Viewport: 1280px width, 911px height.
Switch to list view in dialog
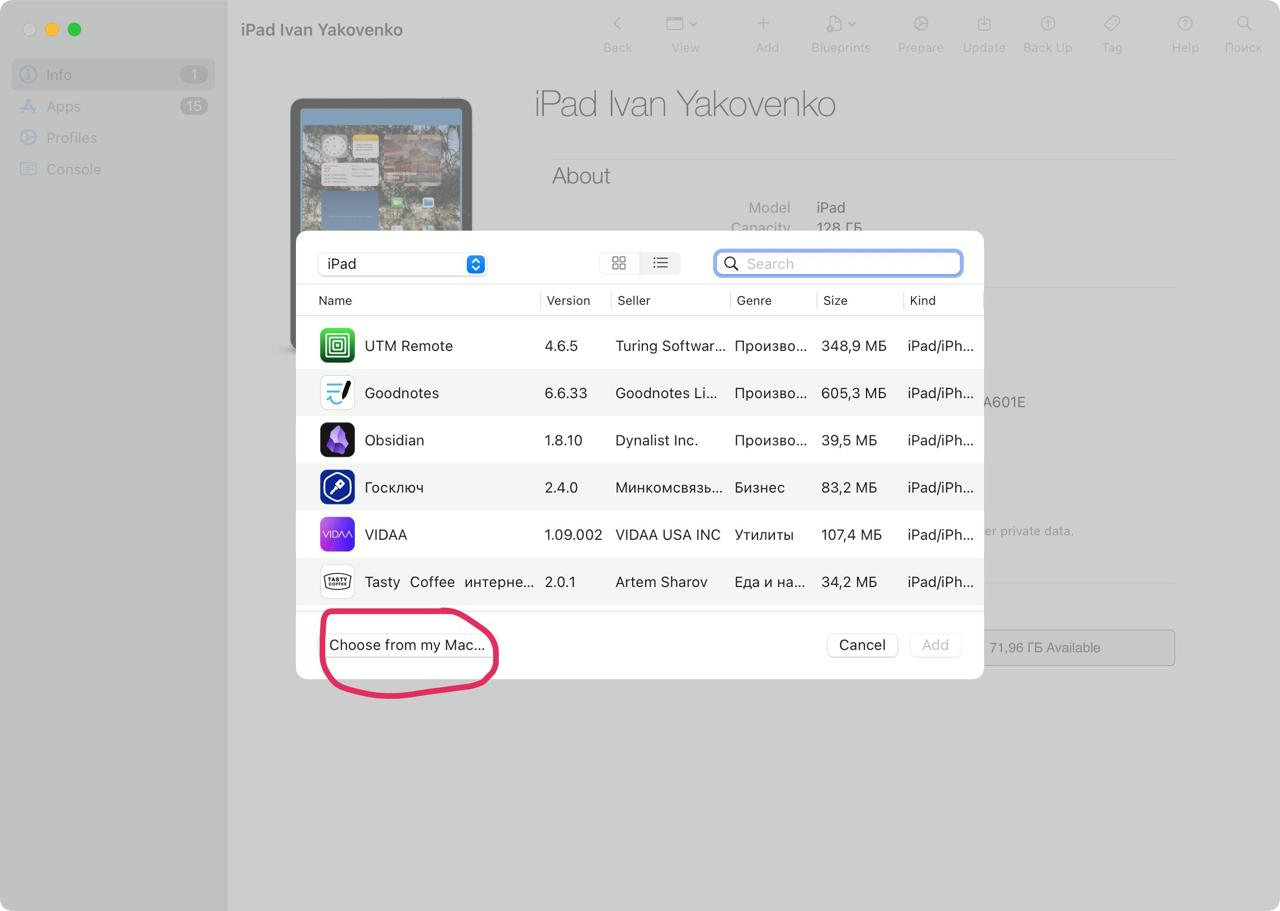point(660,263)
